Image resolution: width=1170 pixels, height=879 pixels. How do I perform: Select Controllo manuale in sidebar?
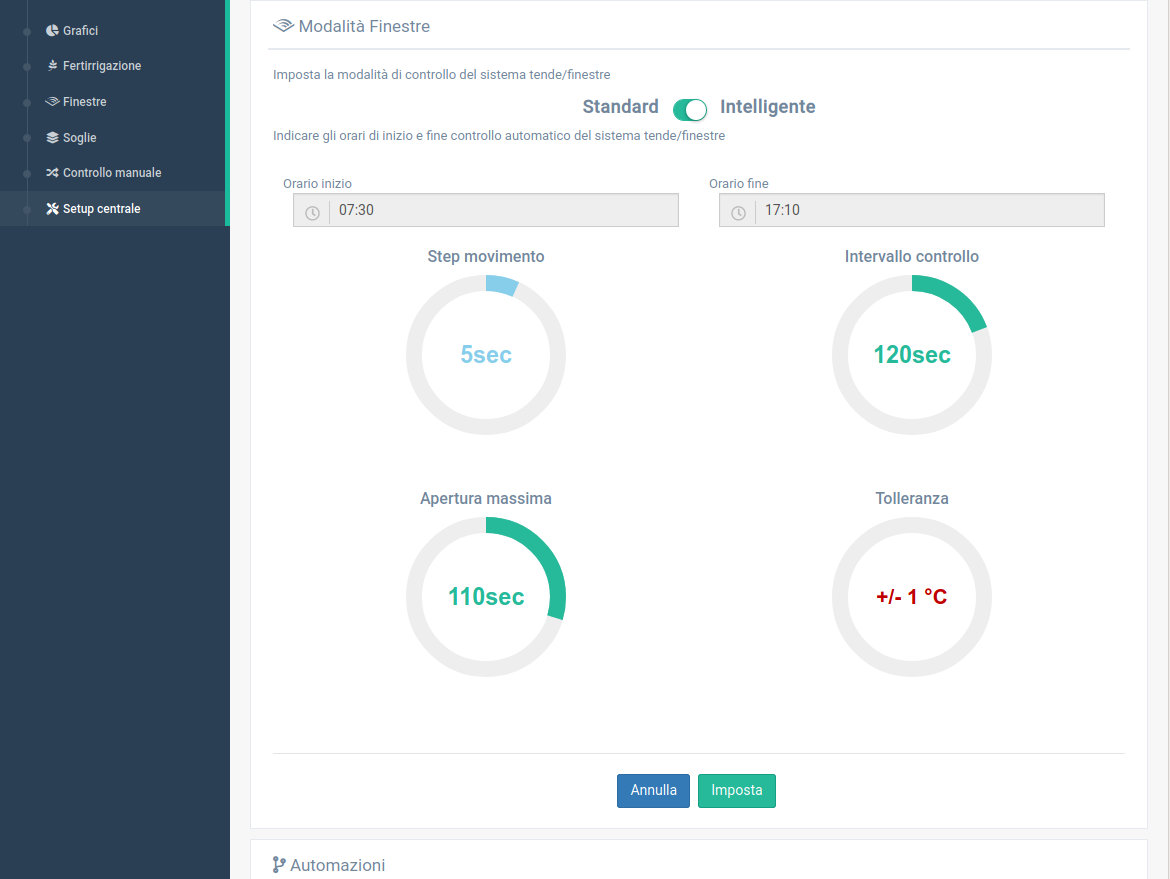click(112, 172)
